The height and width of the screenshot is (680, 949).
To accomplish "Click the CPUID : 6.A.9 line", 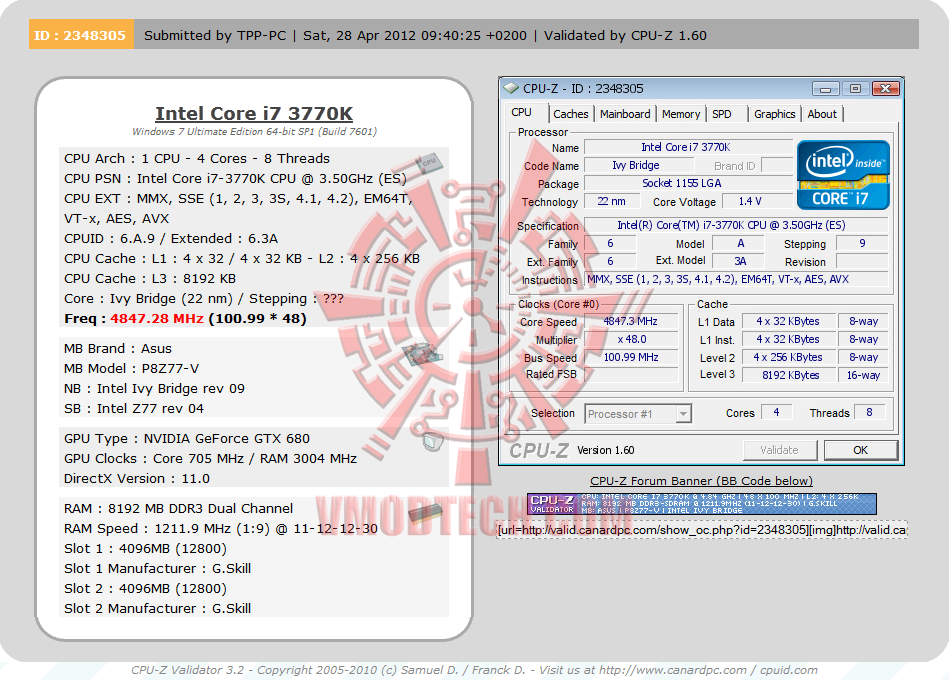I will tap(171, 238).
